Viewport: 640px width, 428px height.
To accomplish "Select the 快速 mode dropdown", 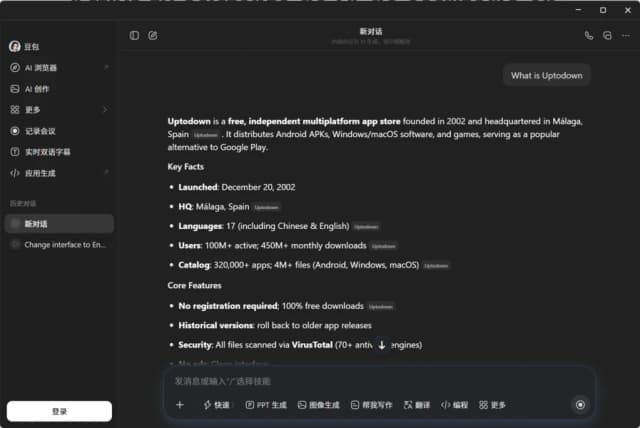I will point(217,405).
